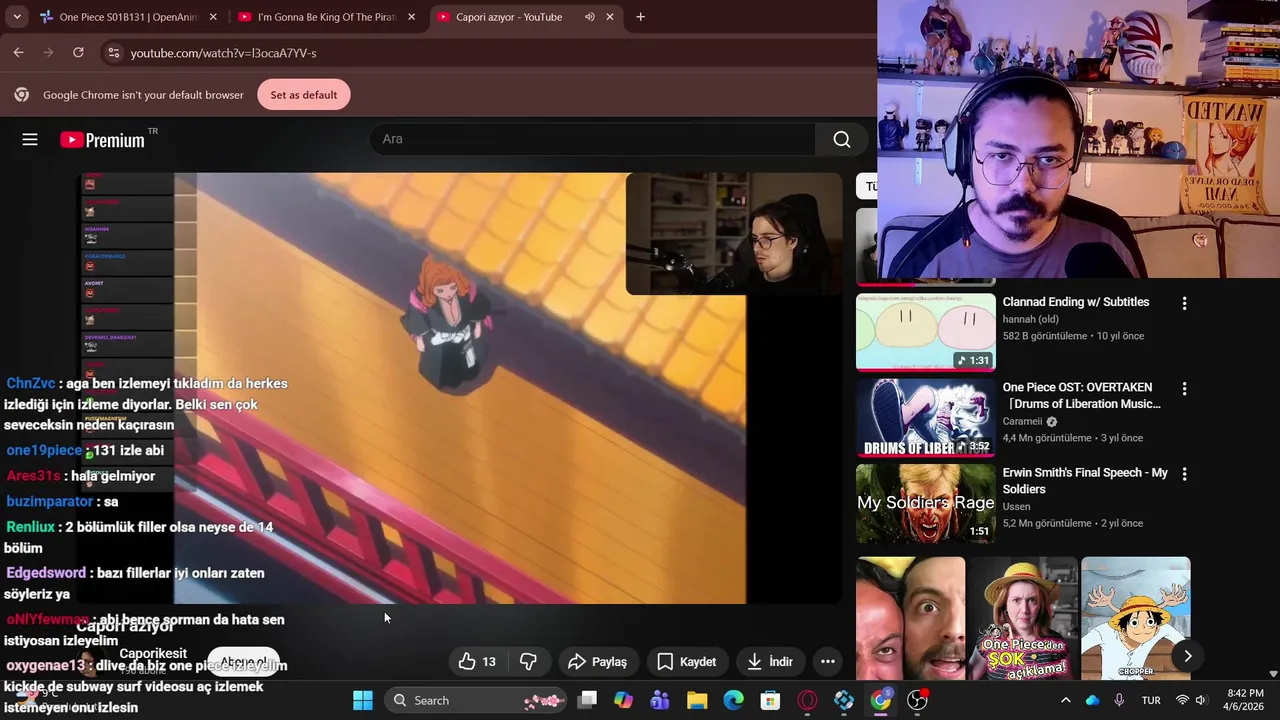Open 'Erwin Smith's Final Speech' title link
Screen dimensions: 1280x720
coord(1085,480)
